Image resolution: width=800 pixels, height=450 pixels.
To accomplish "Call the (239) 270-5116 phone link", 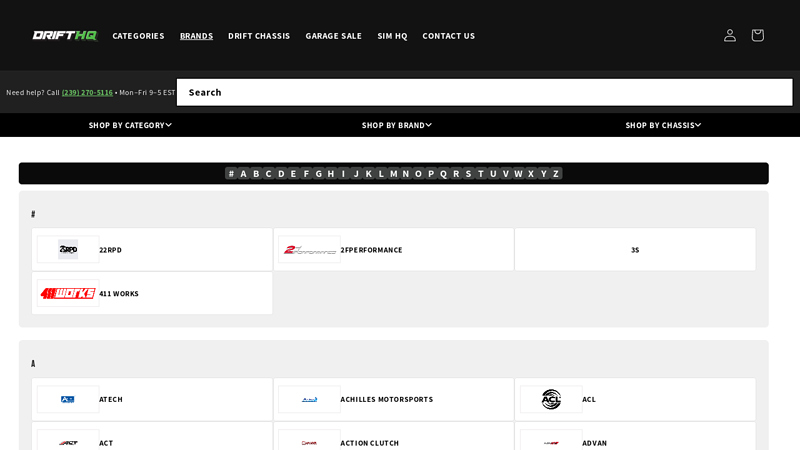I will click(x=87, y=92).
